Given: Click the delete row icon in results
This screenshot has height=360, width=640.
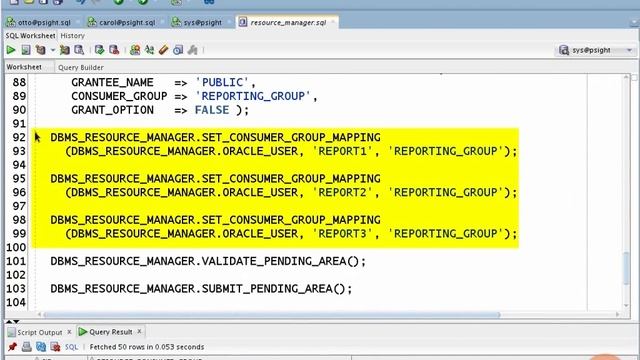Looking at the screenshot, I should point(55,347).
